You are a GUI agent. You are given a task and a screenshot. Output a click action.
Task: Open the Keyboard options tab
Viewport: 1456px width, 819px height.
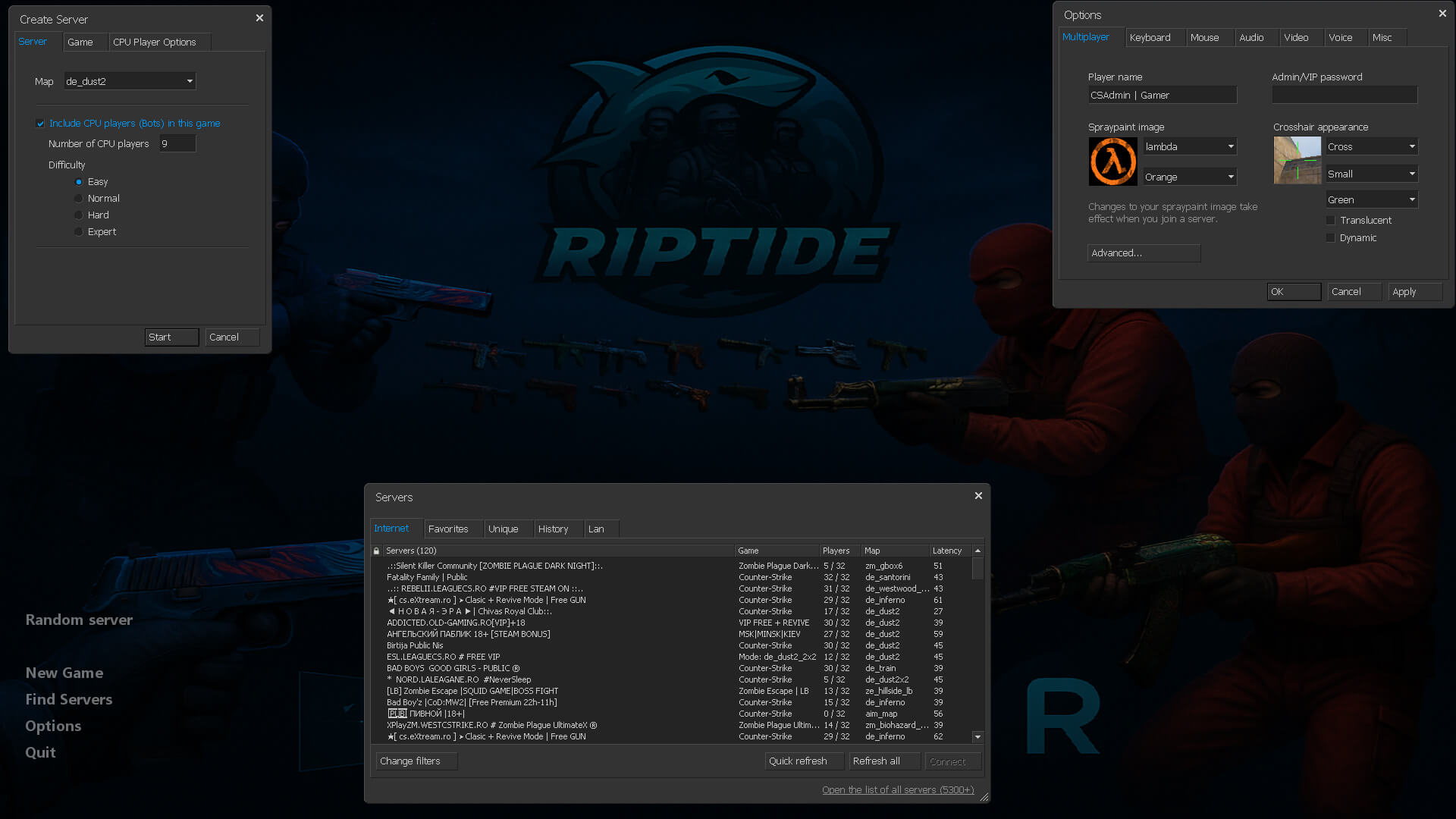(x=1150, y=37)
